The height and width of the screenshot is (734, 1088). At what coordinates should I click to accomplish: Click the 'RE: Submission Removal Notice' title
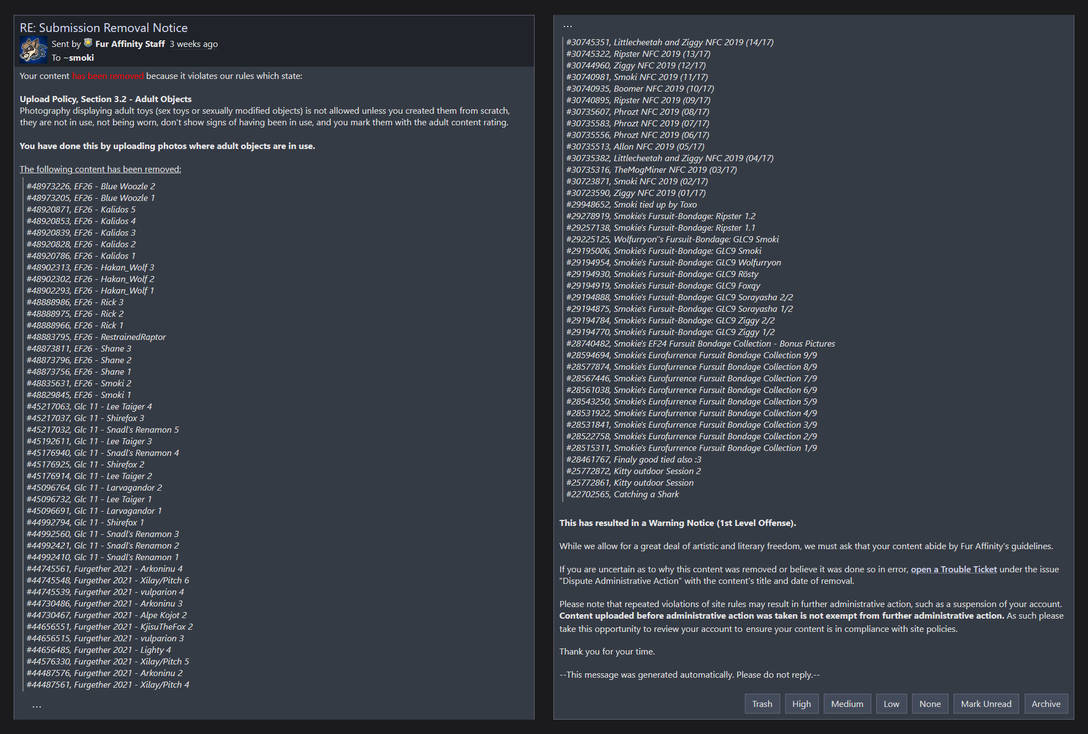104,28
